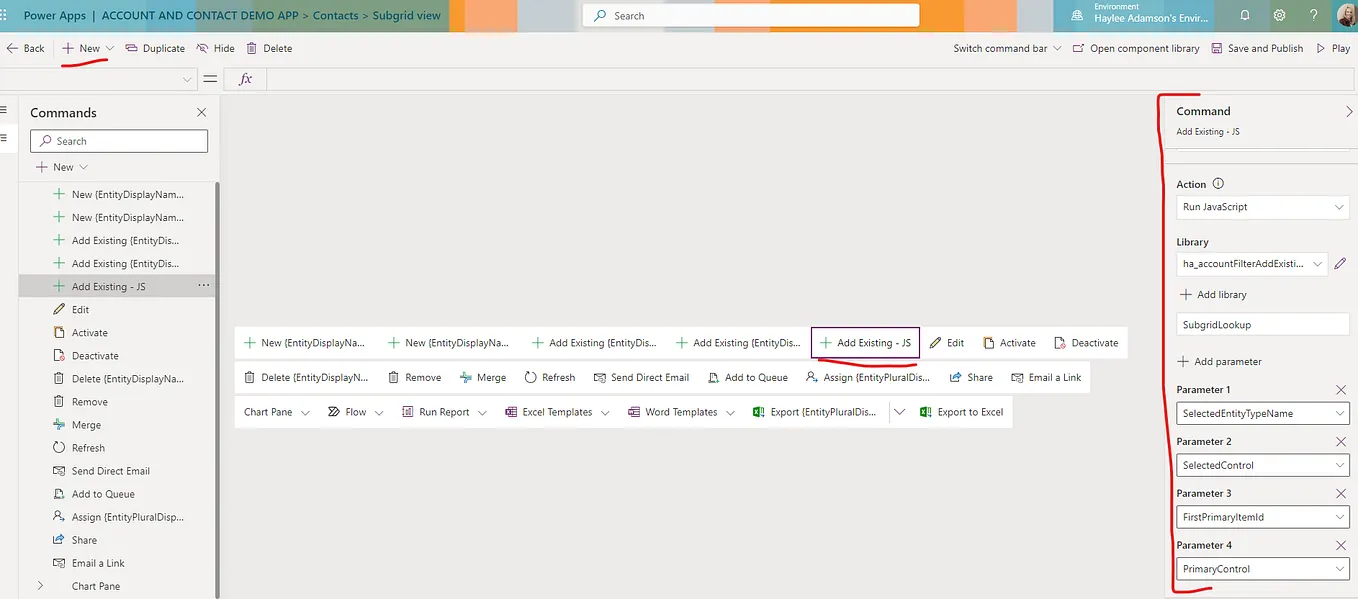
Task: Remove Parameter 1 with its X
Action: (x=1341, y=390)
